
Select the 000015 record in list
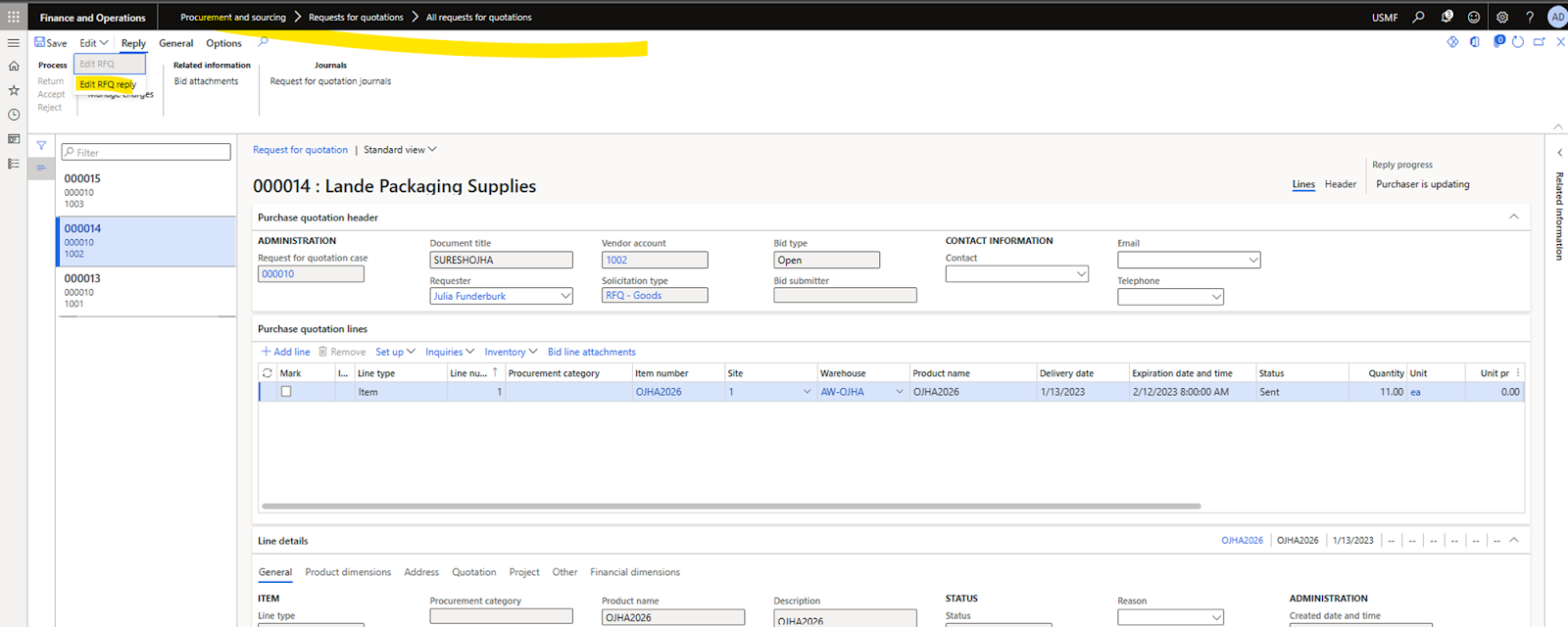pyautogui.click(x=146, y=190)
